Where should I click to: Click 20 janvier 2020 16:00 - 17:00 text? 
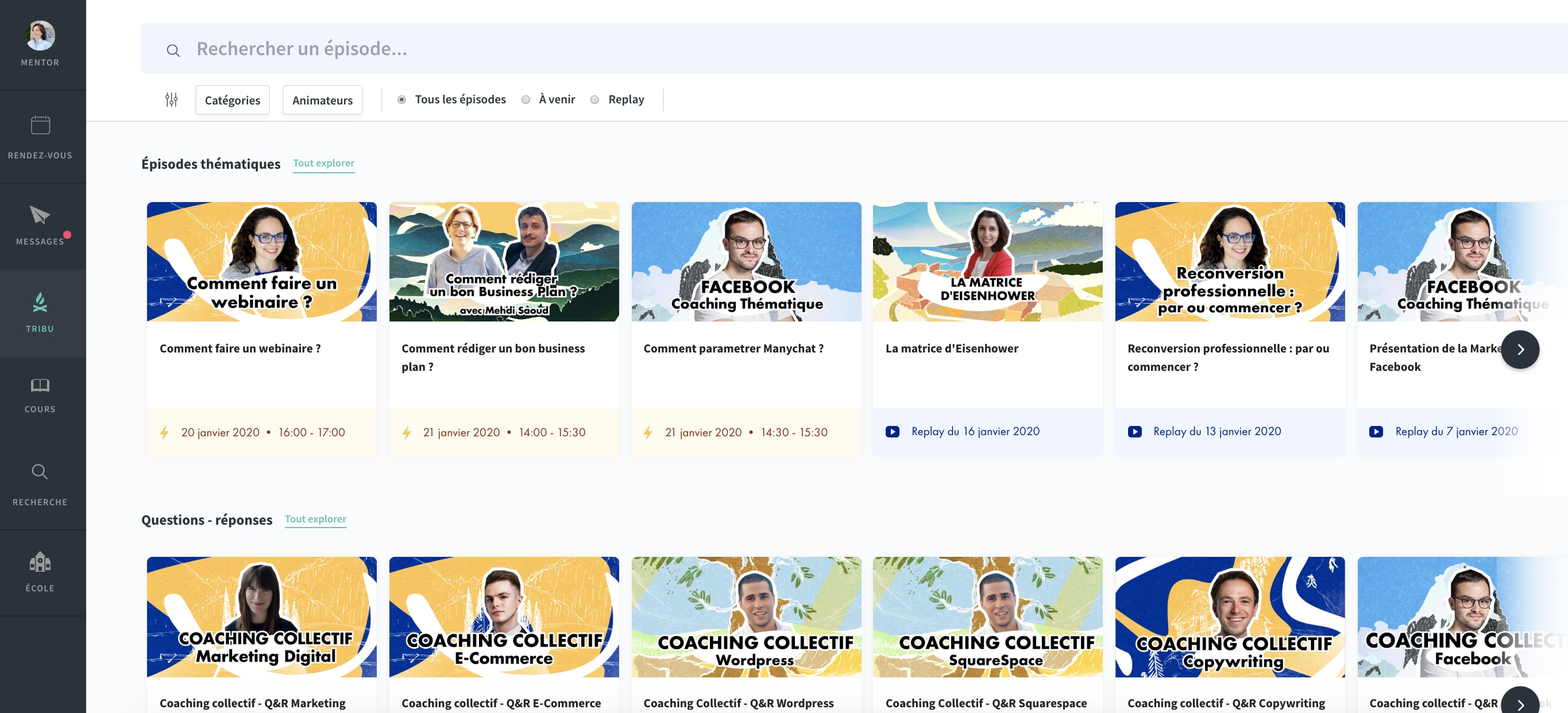(x=263, y=432)
